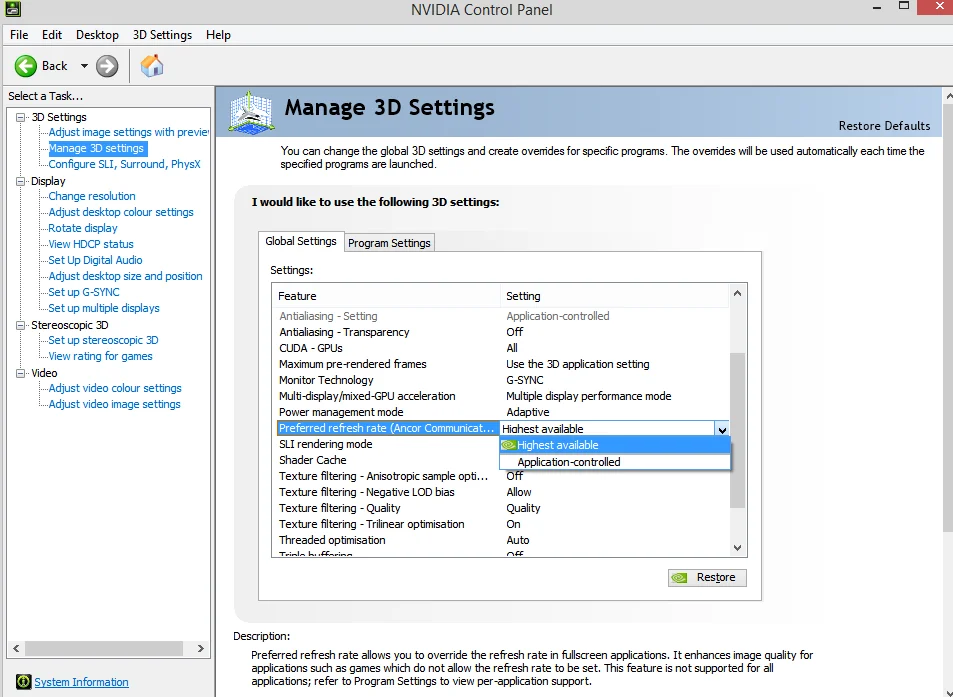The height and width of the screenshot is (697, 953).
Task: Open the Back history dropdown arrow
Action: (x=84, y=66)
